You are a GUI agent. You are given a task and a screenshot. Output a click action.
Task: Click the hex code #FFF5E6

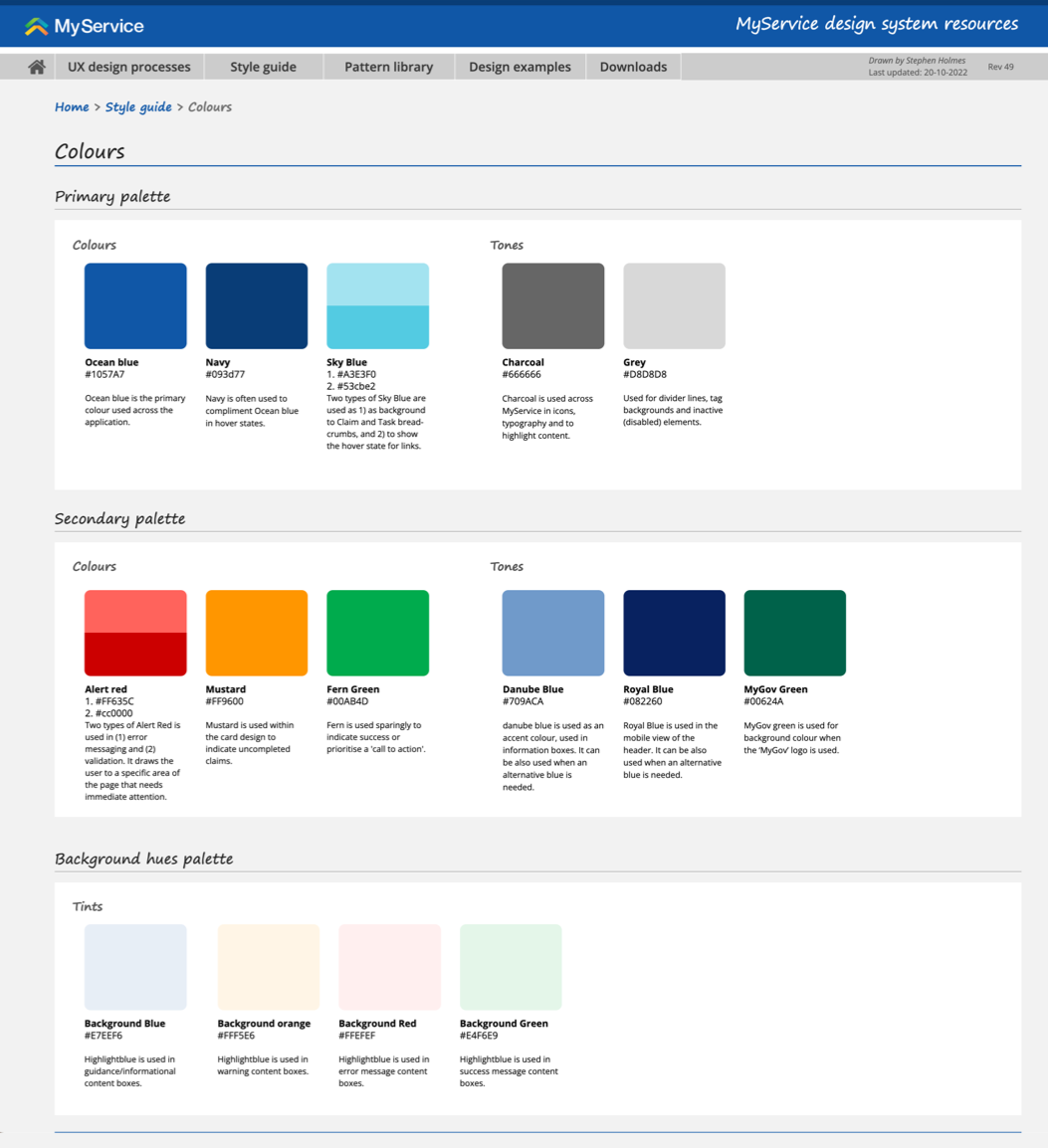pyautogui.click(x=236, y=1036)
